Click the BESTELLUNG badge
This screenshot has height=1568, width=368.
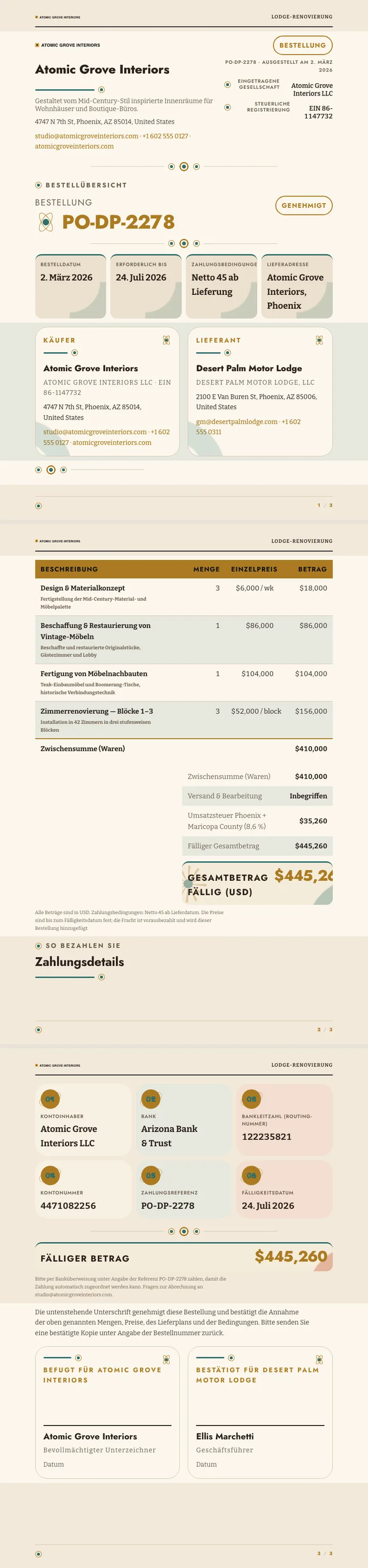pos(303,45)
